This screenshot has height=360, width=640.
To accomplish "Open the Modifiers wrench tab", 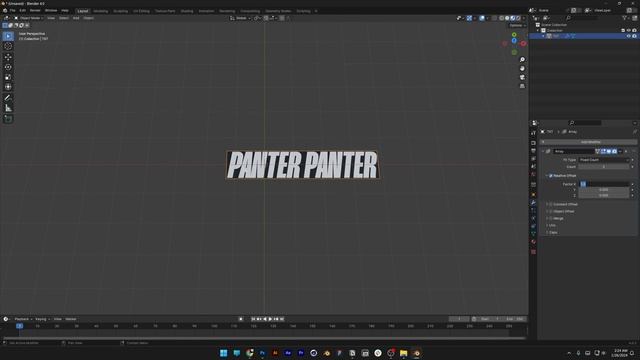I will coord(533,202).
